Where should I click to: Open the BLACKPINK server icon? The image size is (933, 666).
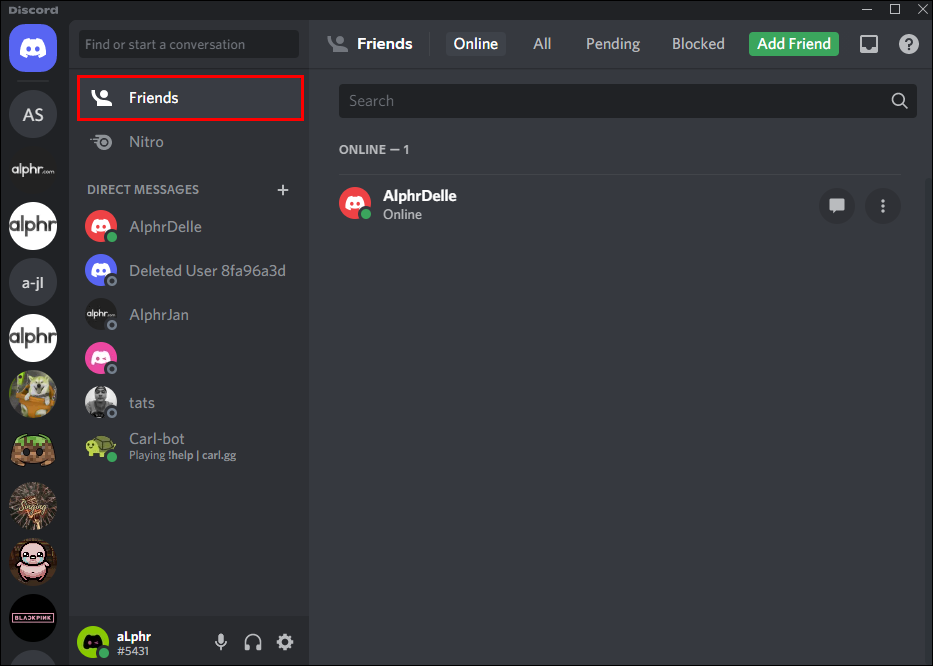pos(33,618)
